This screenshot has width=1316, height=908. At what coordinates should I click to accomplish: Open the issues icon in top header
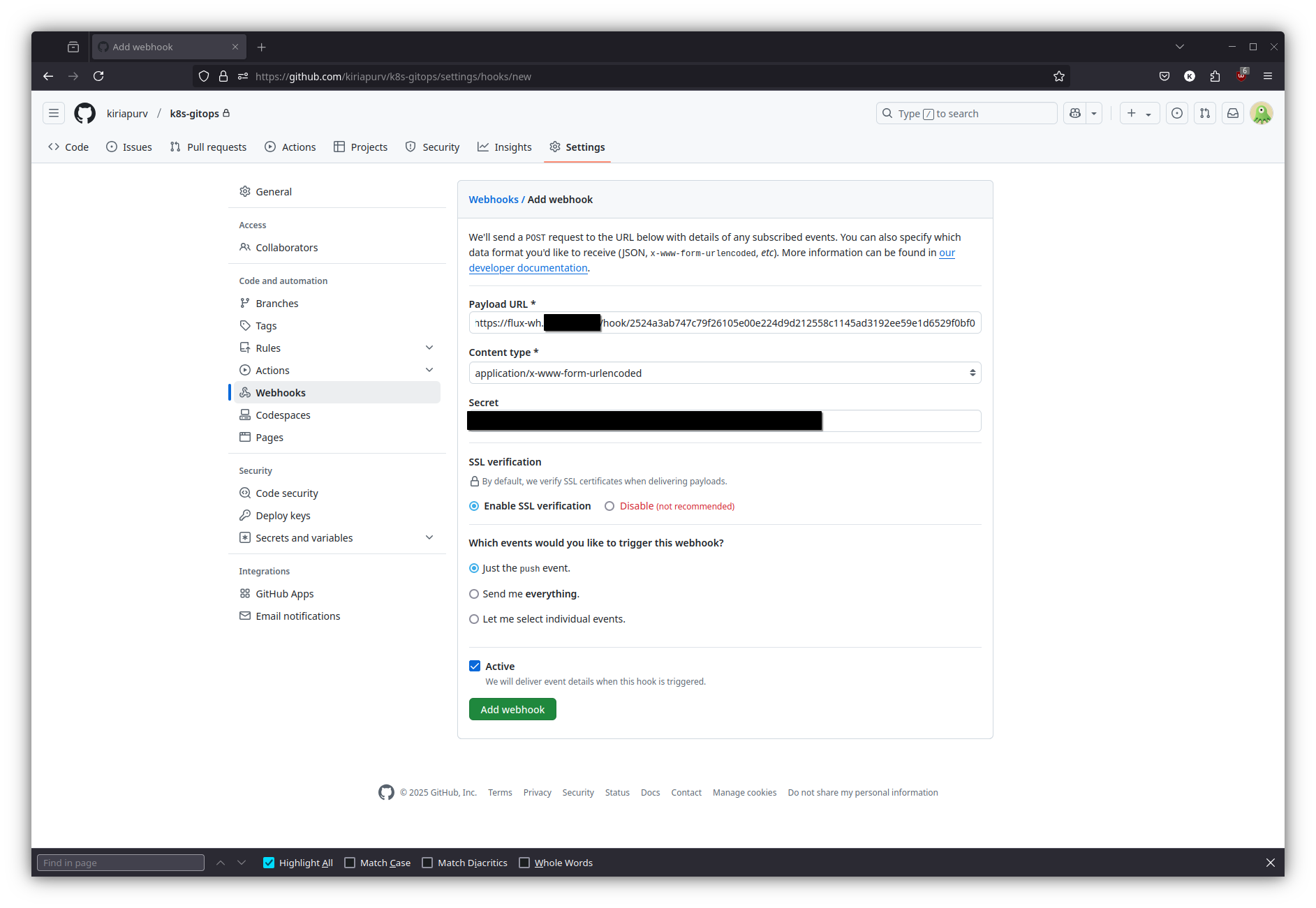click(1177, 113)
